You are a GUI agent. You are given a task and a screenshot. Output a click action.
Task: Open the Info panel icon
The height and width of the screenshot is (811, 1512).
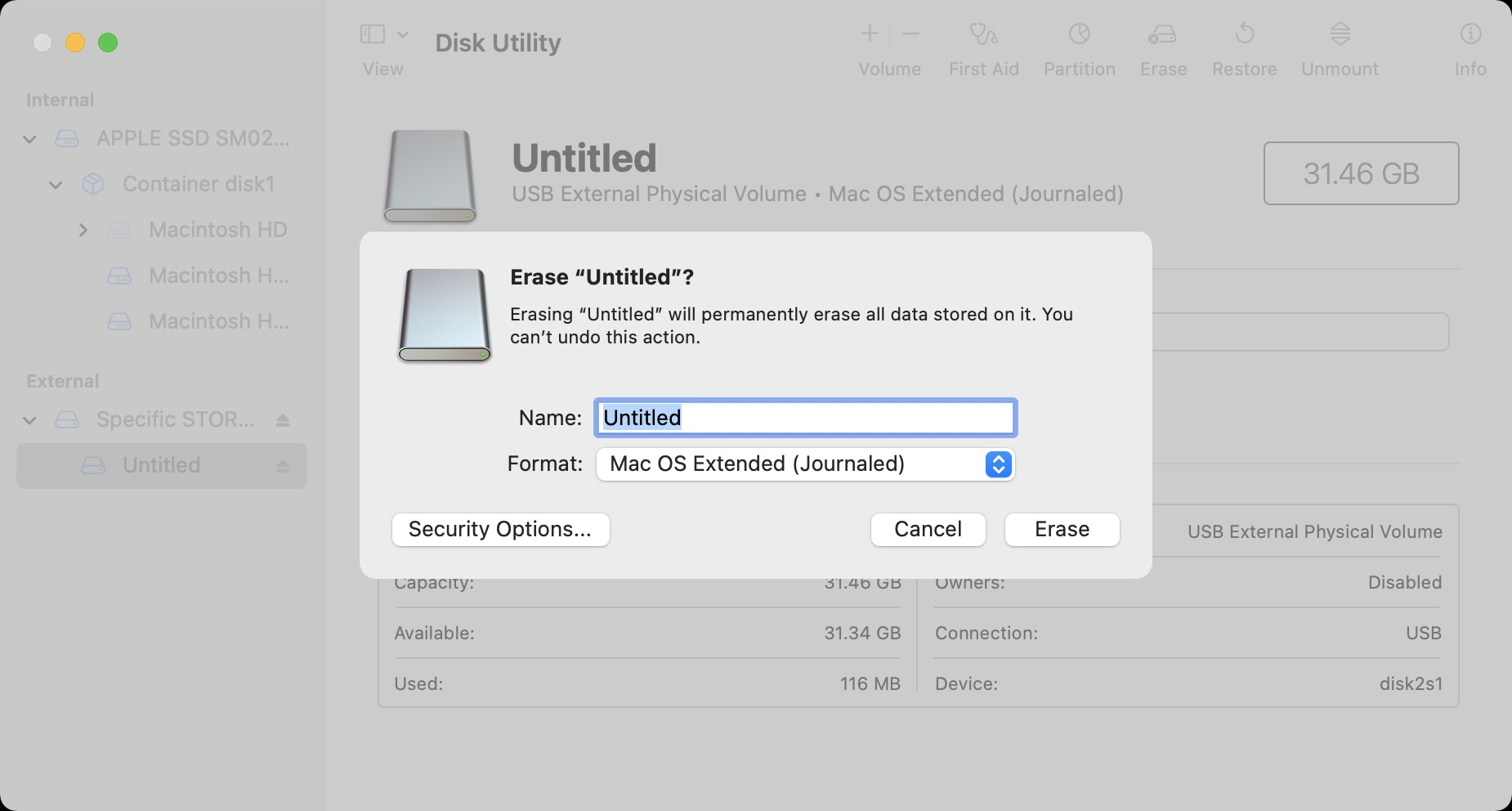(x=1470, y=34)
